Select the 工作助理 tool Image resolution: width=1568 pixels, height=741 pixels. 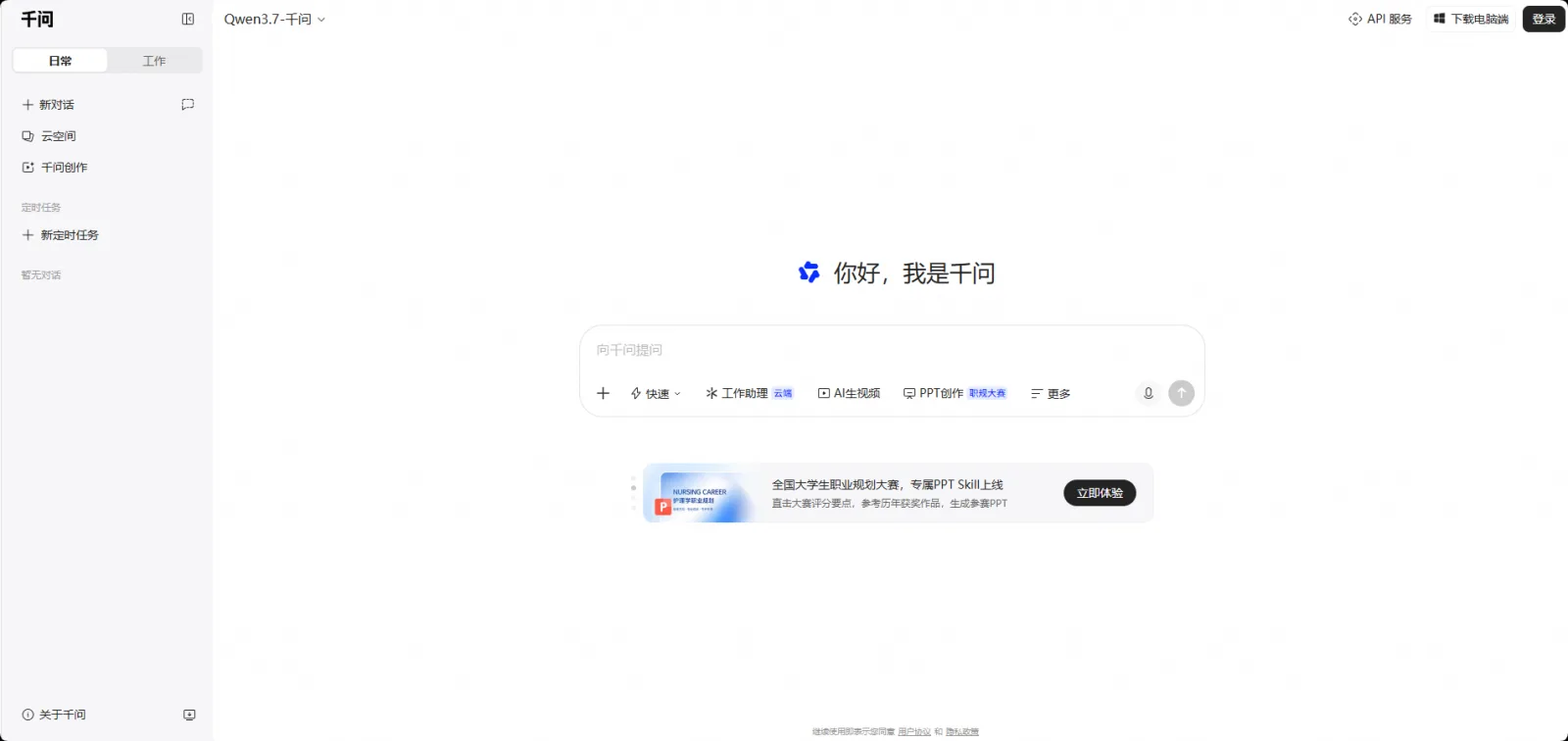tap(750, 393)
